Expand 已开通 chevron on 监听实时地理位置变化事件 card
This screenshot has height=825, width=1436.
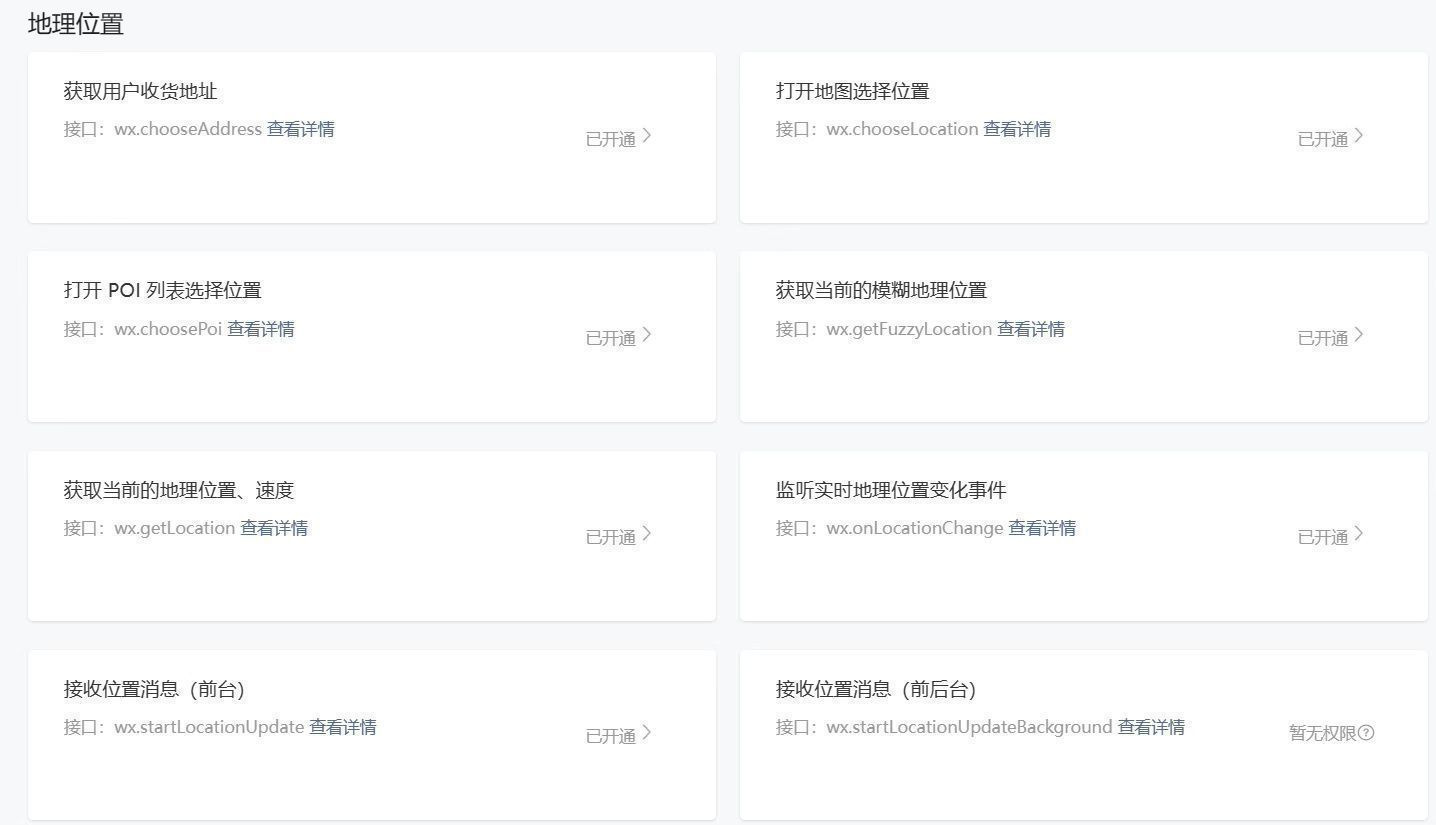click(x=1359, y=534)
